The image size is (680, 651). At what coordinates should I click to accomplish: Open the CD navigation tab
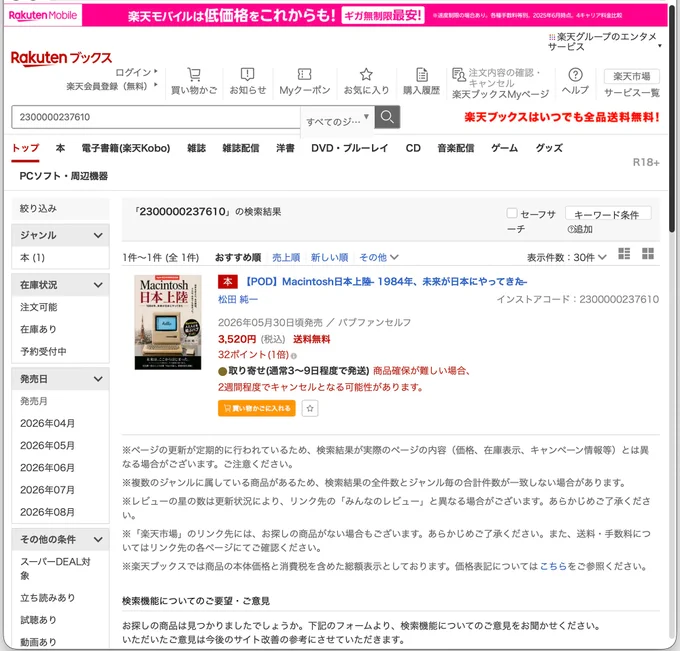click(413, 148)
